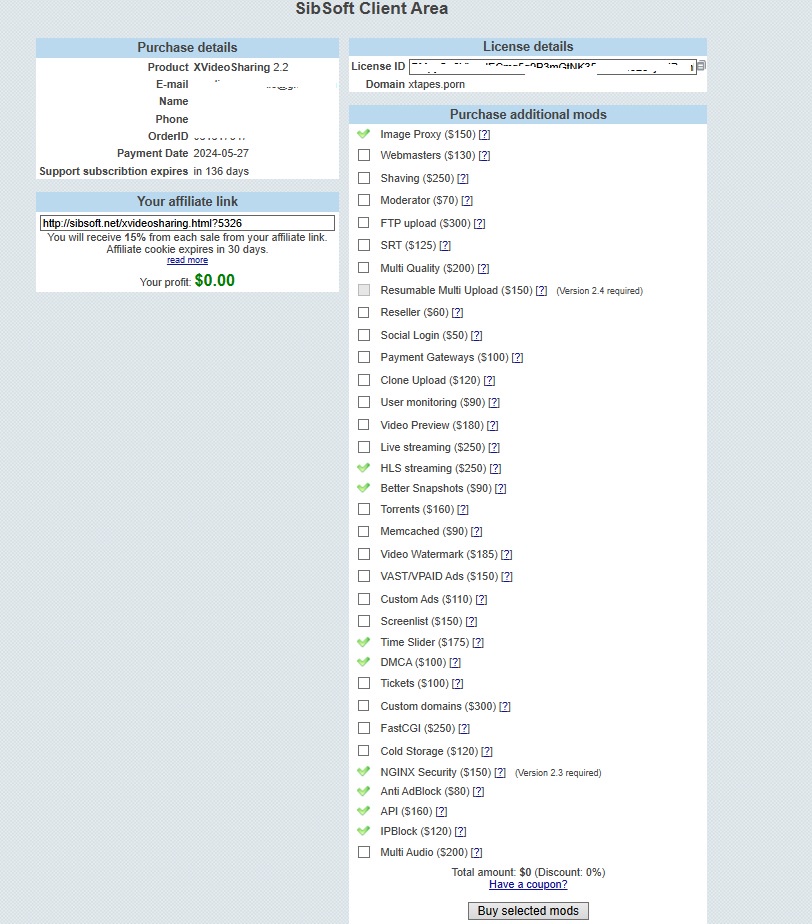This screenshot has width=812, height=924.
Task: Enable the Multi Audio ($200) checkbox
Action: [364, 852]
